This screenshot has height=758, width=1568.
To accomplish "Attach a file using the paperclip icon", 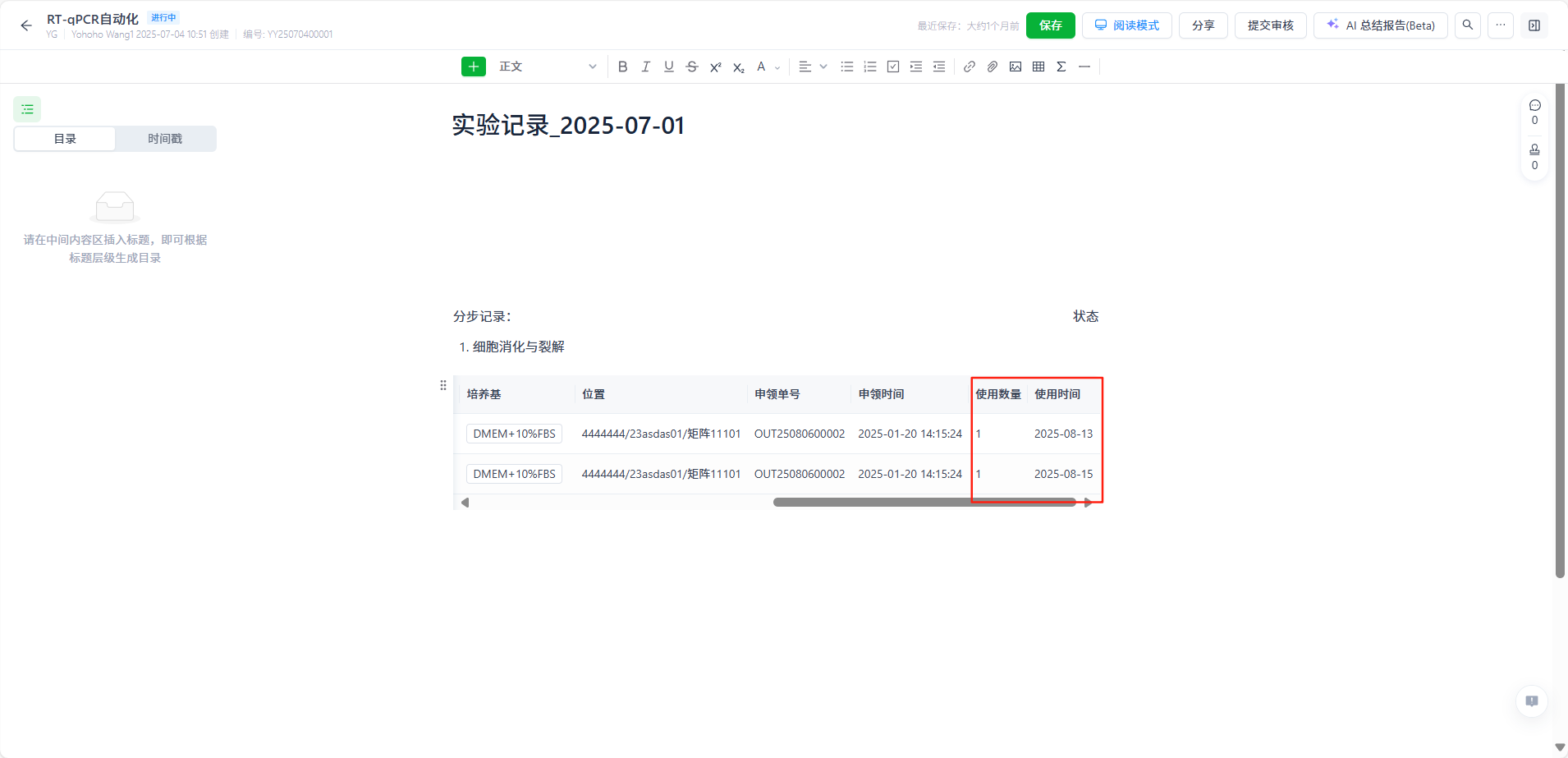I will point(993,67).
